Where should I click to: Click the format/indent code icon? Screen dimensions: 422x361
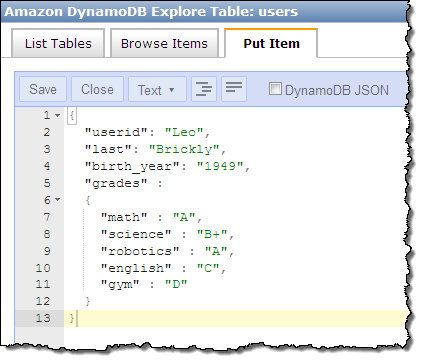pyautogui.click(x=204, y=89)
